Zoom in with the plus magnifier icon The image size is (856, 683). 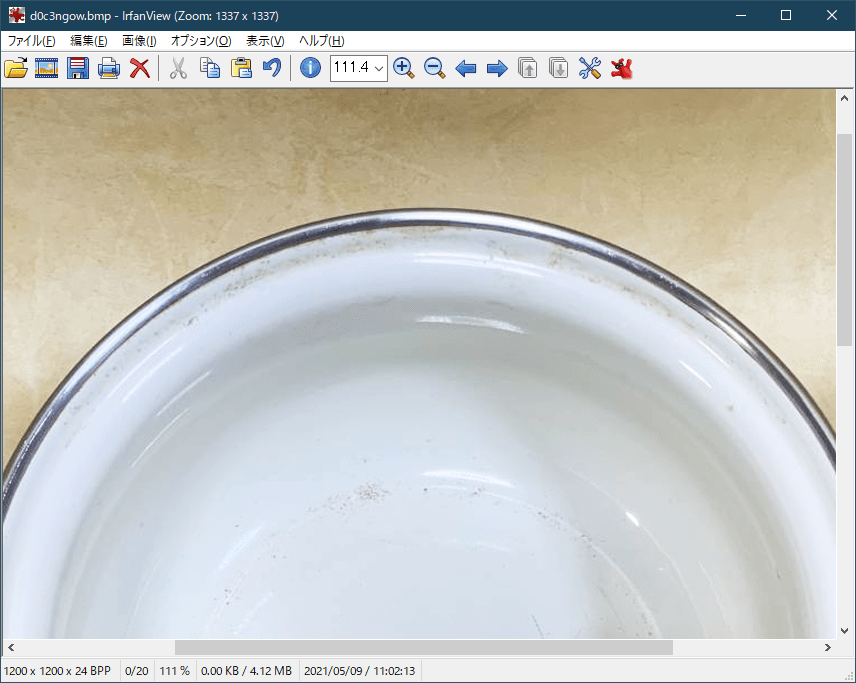(403, 68)
